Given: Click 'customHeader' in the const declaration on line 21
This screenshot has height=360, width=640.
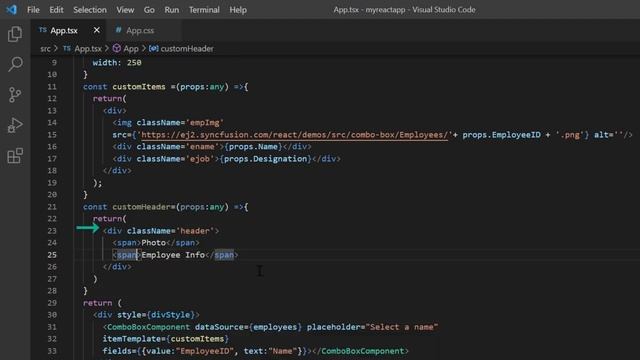Looking at the screenshot, I should pyautogui.click(x=141, y=207).
